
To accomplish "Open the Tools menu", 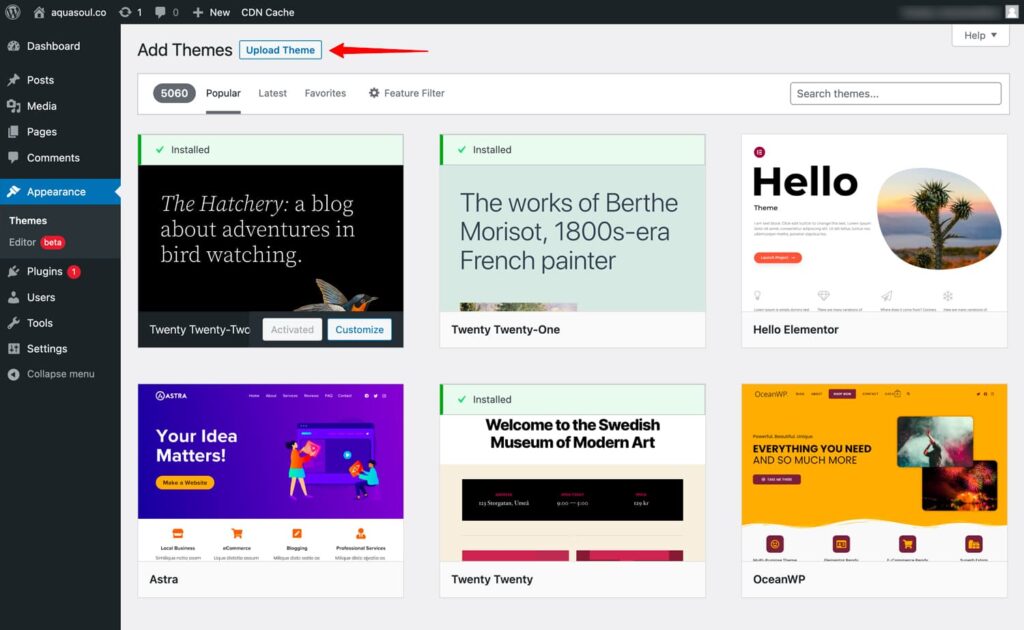I will pos(40,323).
